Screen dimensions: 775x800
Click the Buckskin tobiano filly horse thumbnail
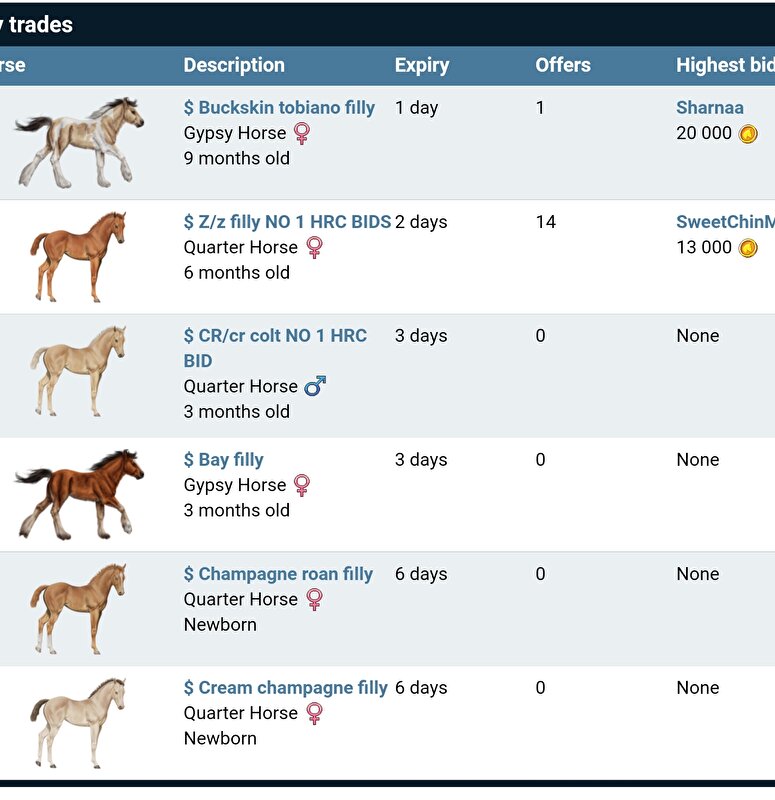[79, 142]
